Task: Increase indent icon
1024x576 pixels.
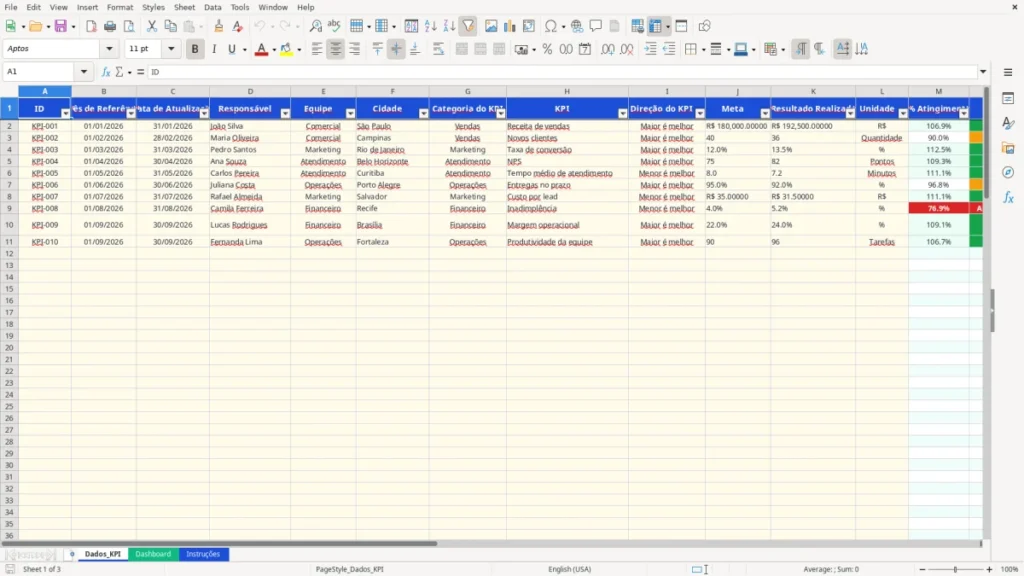Action: [650, 49]
